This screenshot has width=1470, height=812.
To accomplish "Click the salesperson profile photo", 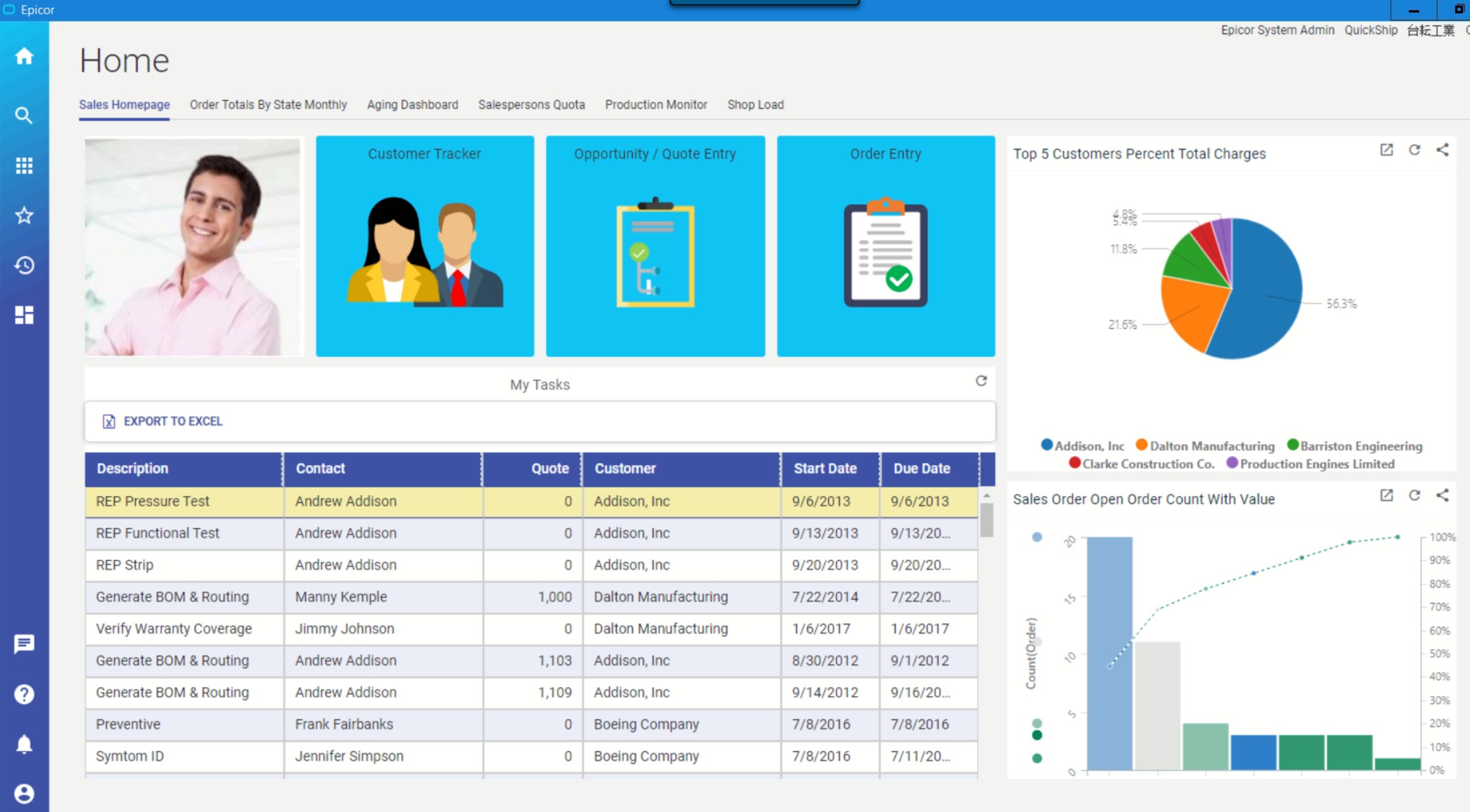I will (193, 247).
